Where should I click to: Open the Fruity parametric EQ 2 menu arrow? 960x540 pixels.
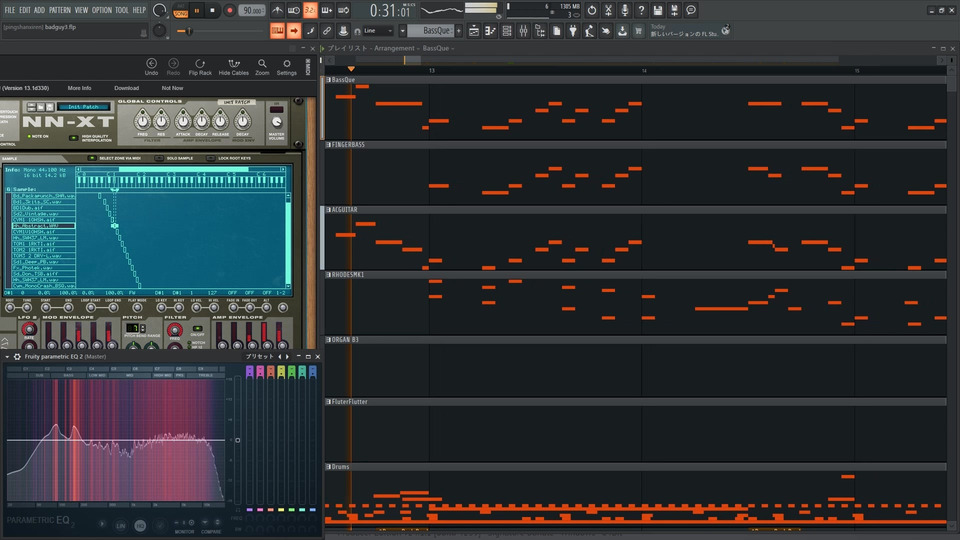click(x=7, y=356)
